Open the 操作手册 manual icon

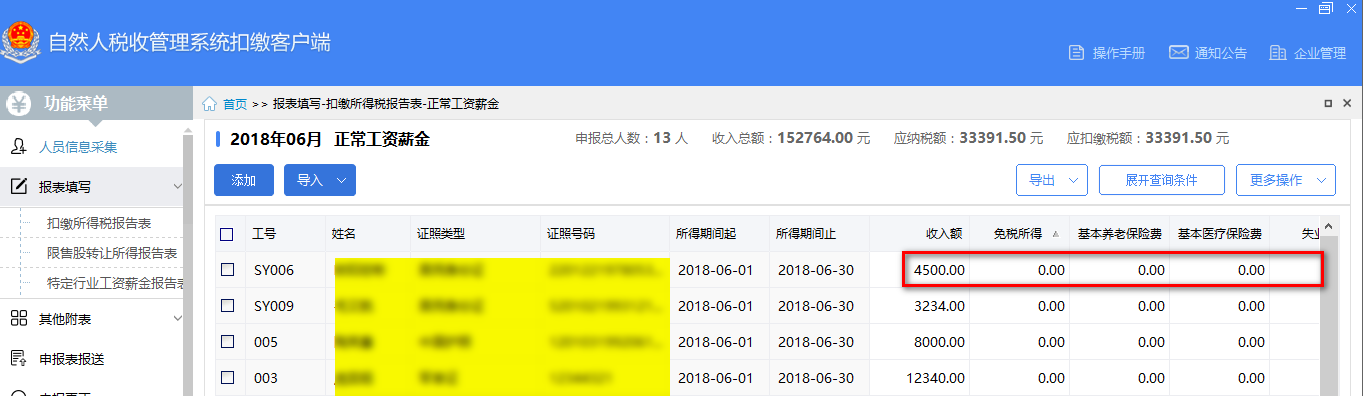coord(1077,53)
